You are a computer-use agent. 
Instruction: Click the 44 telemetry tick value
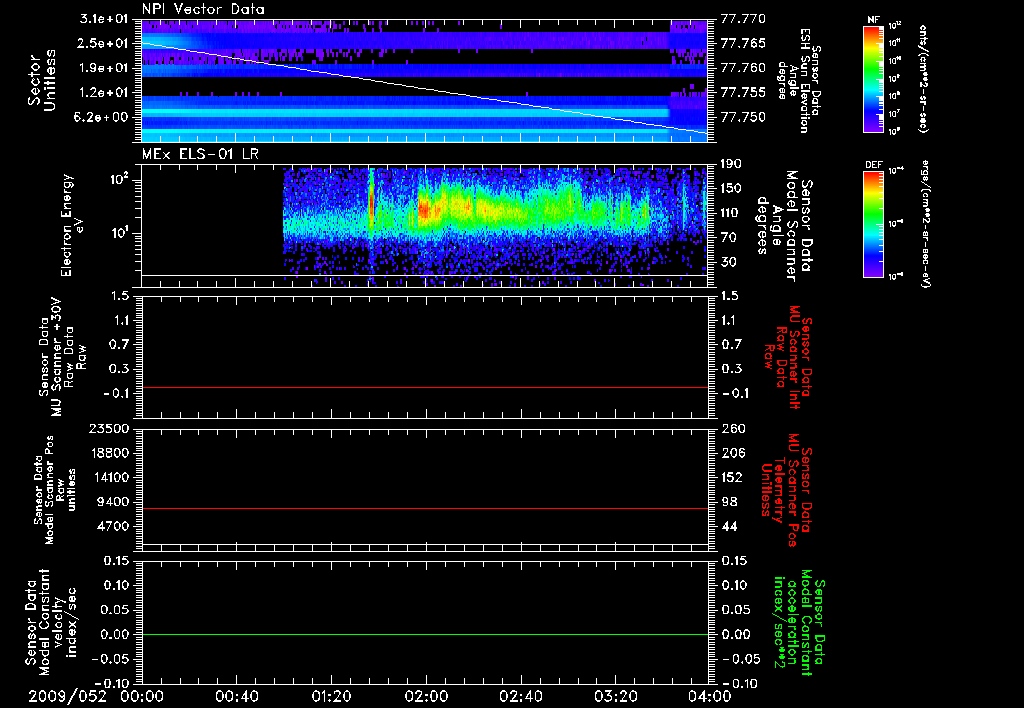click(728, 526)
